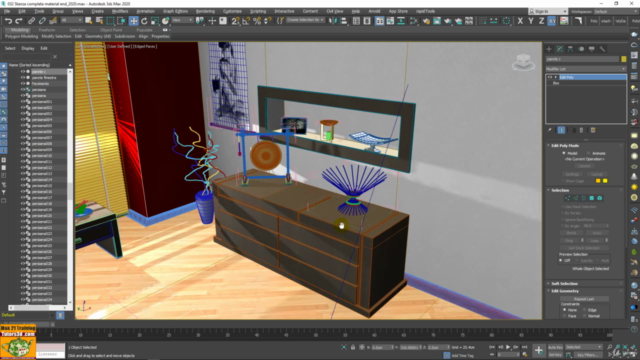Screen dimensions: 640x360
Task: Click Display menu in Scene Explorer
Action: coord(28,48)
